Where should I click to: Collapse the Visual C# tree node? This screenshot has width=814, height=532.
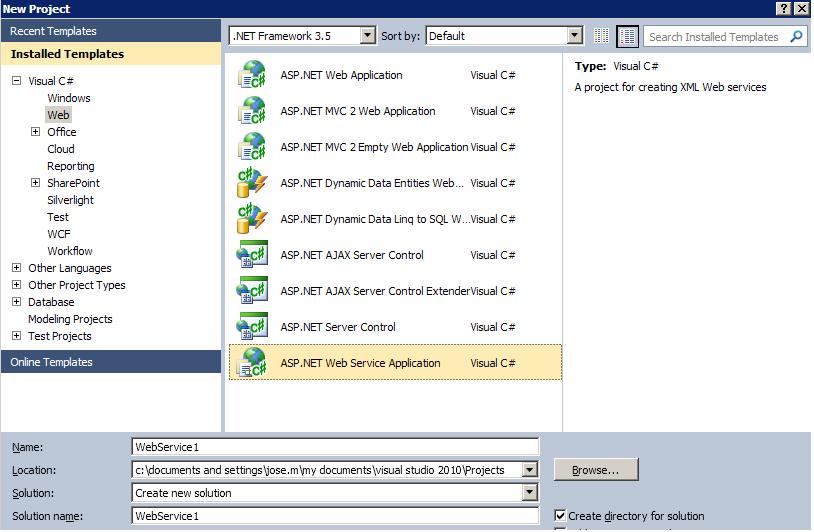[x=17, y=80]
